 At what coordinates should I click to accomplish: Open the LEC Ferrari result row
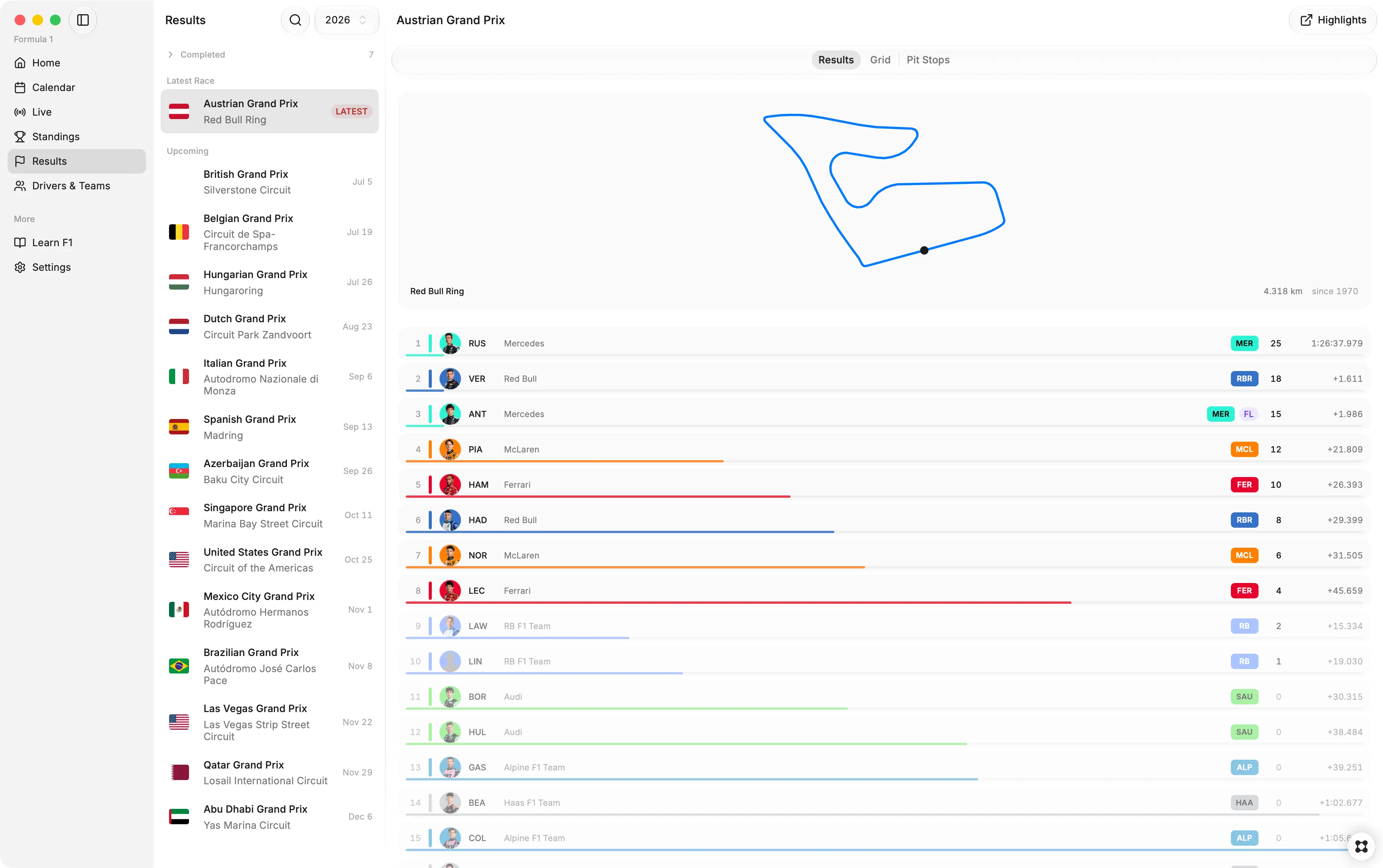pyautogui.click(x=884, y=591)
